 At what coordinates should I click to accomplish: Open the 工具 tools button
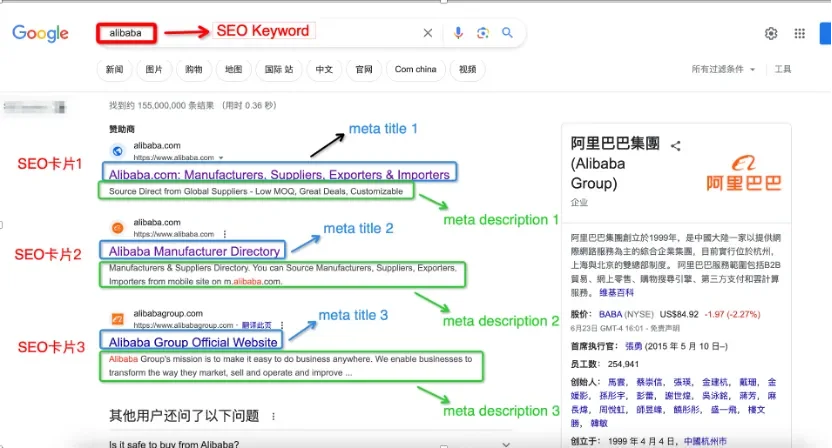[x=782, y=69]
